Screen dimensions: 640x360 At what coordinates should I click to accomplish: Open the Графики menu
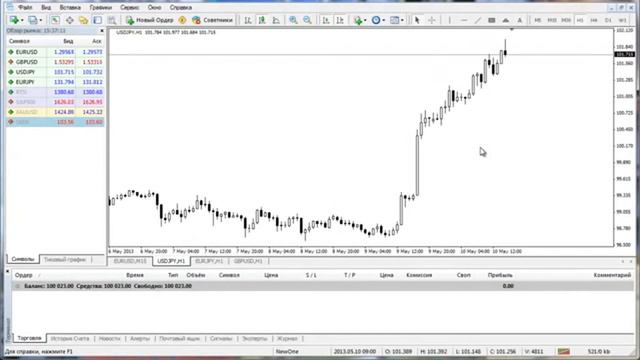(101, 7)
